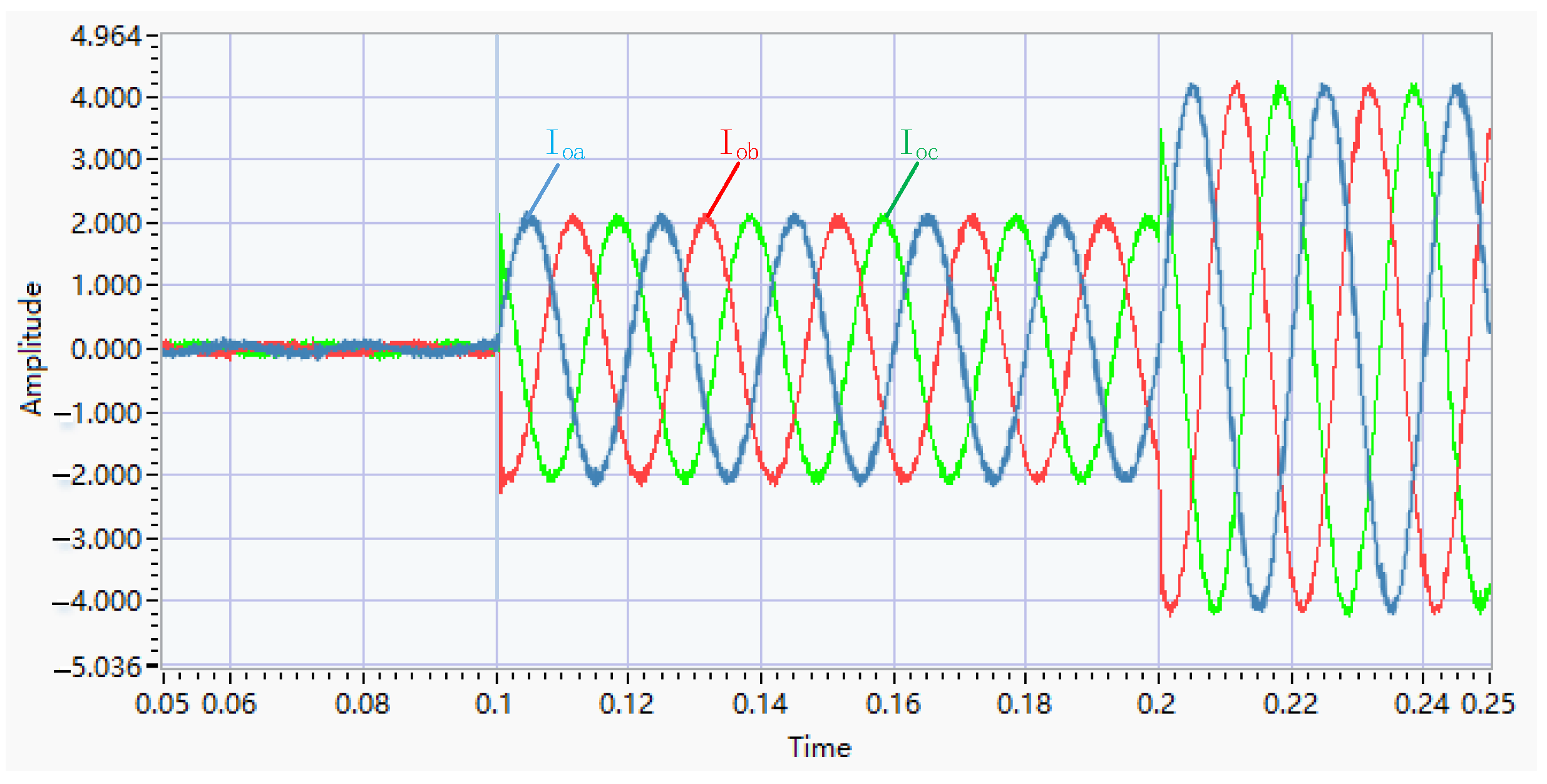Click the green Ioc curve label

coord(918,145)
